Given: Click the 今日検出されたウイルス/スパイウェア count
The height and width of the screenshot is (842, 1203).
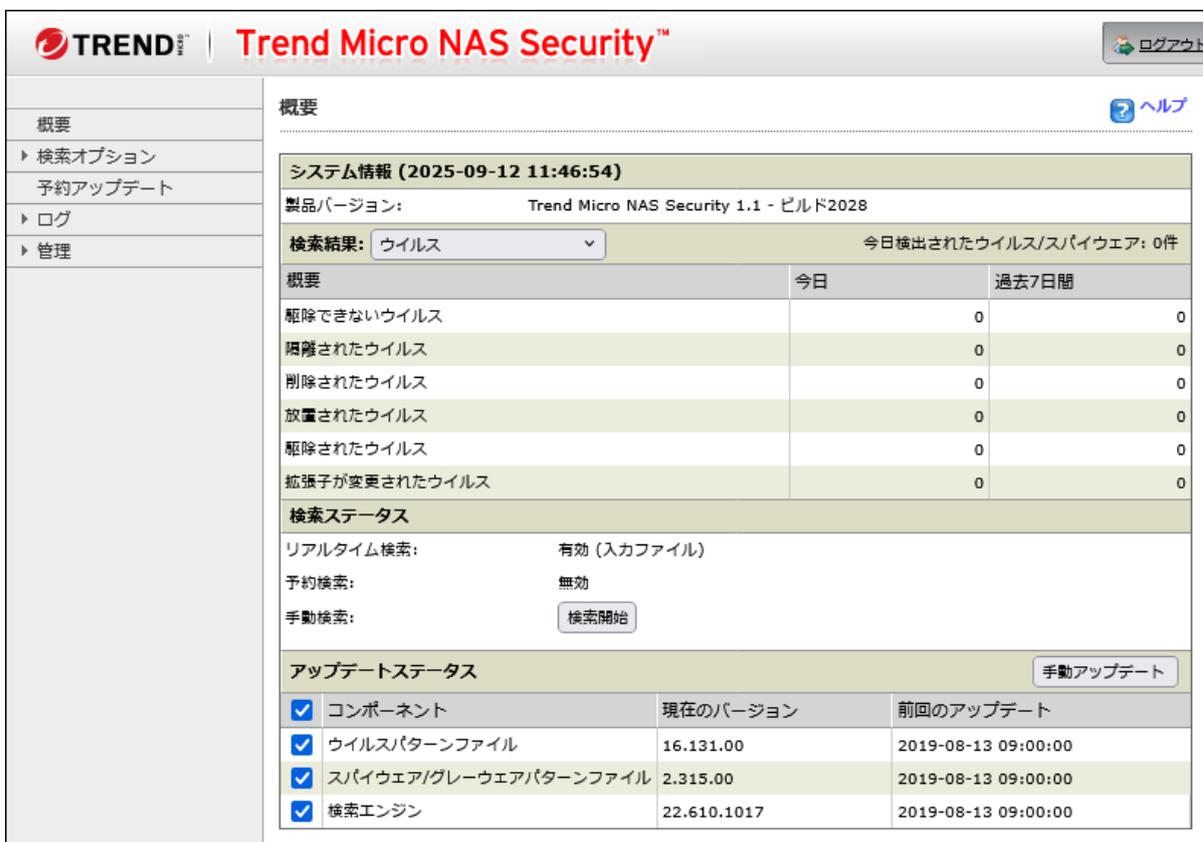Looking at the screenshot, I should pyautogui.click(x=1021, y=243).
